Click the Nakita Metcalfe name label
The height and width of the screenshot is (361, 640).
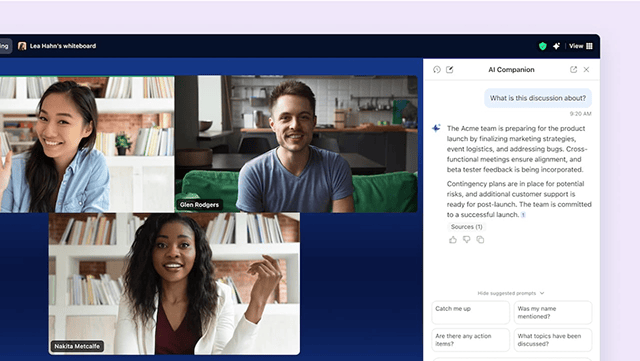coord(77,346)
